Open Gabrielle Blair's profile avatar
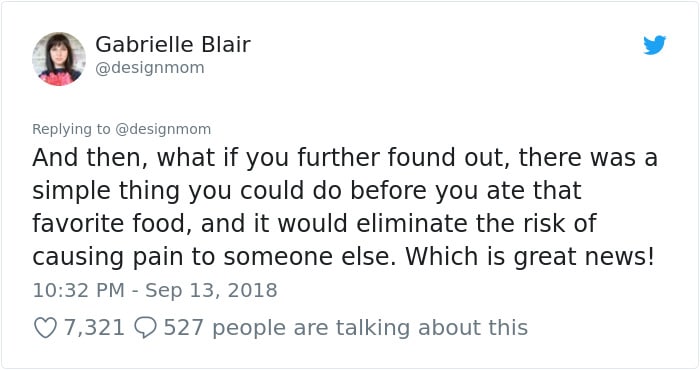 pyautogui.click(x=58, y=59)
